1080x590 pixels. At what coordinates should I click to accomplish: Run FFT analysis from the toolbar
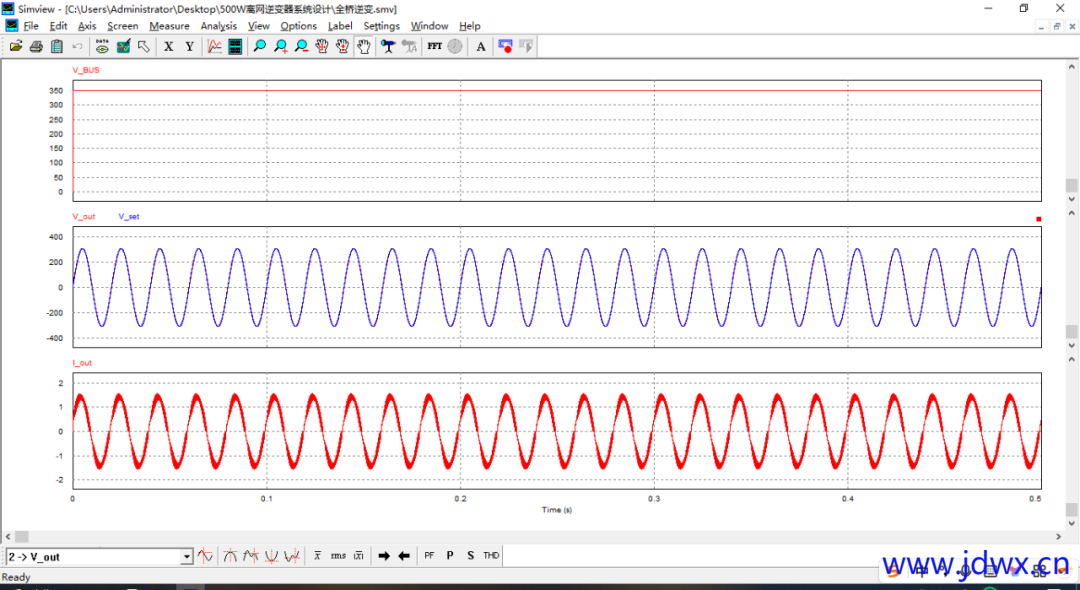(x=434, y=47)
